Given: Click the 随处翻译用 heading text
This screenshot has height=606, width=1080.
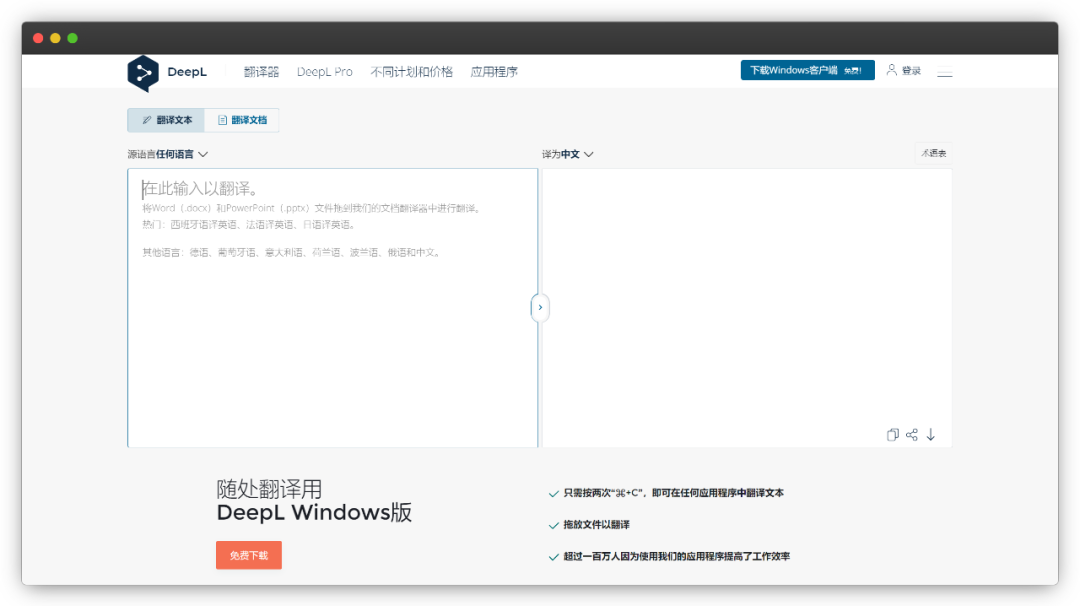Looking at the screenshot, I should pyautogui.click(x=269, y=489).
